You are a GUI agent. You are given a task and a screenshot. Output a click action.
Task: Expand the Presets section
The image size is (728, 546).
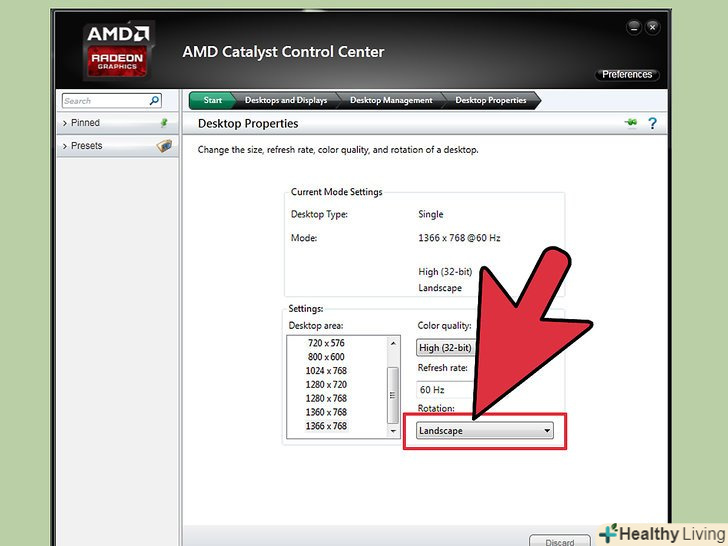117,146
